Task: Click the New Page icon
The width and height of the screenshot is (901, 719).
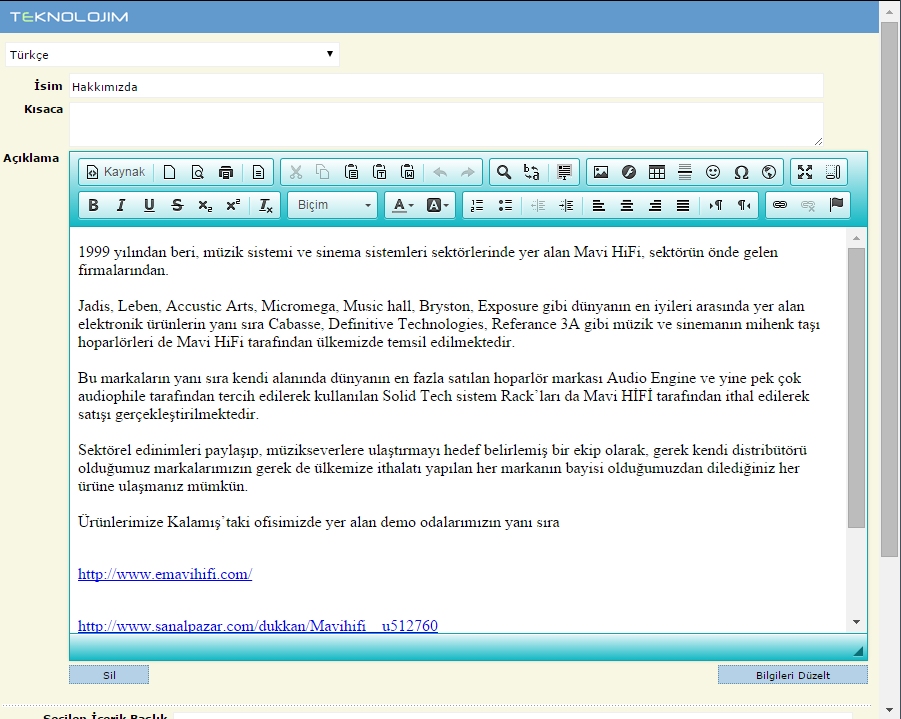Action: (x=170, y=172)
